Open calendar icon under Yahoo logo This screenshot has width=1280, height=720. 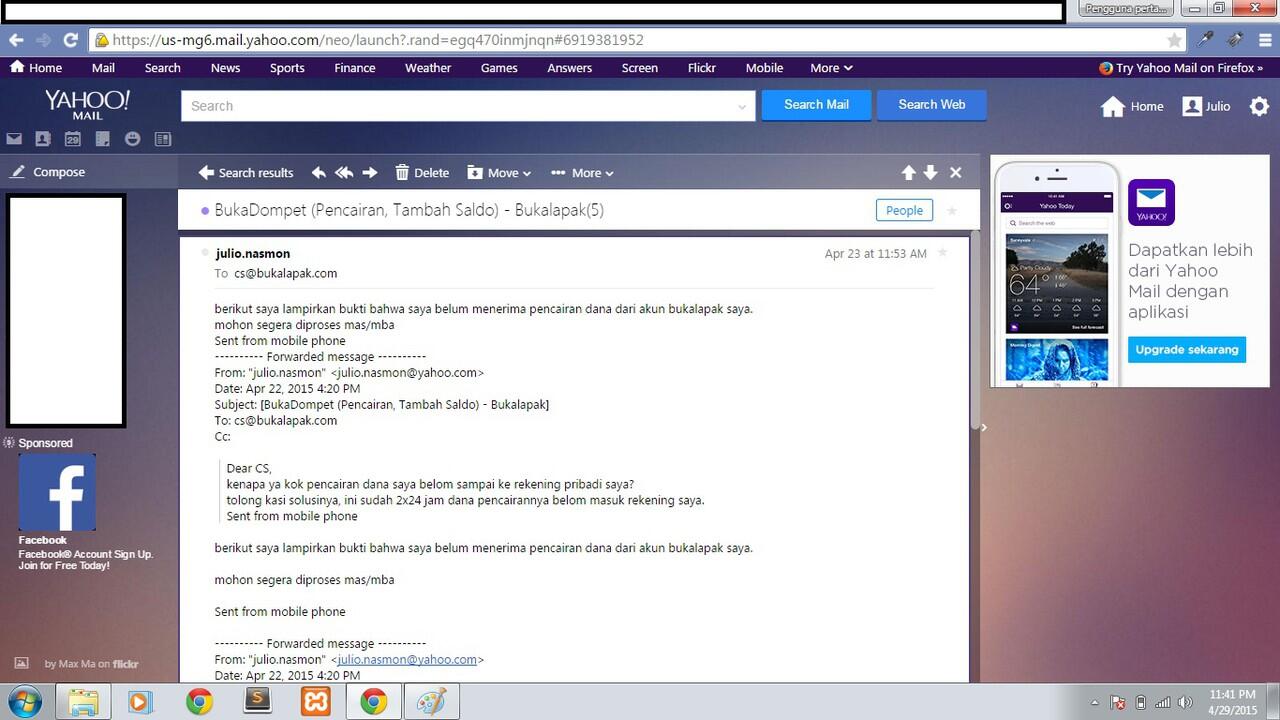[73, 139]
